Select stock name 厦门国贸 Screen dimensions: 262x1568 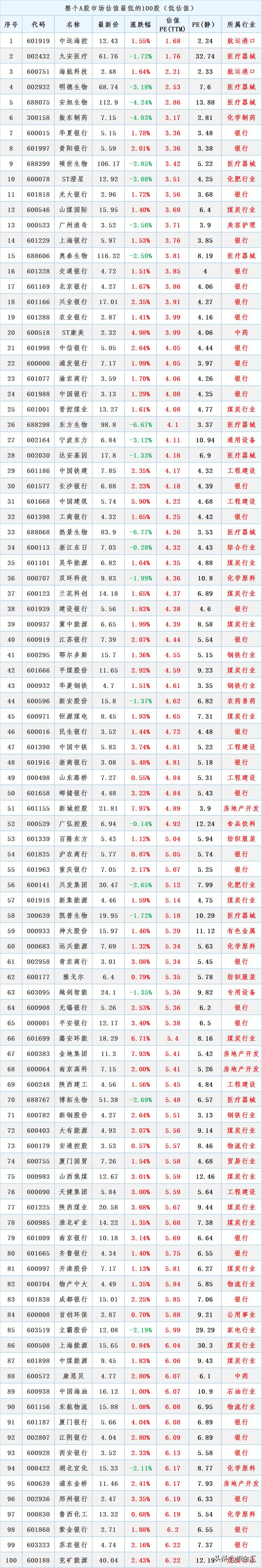click(73, 1161)
